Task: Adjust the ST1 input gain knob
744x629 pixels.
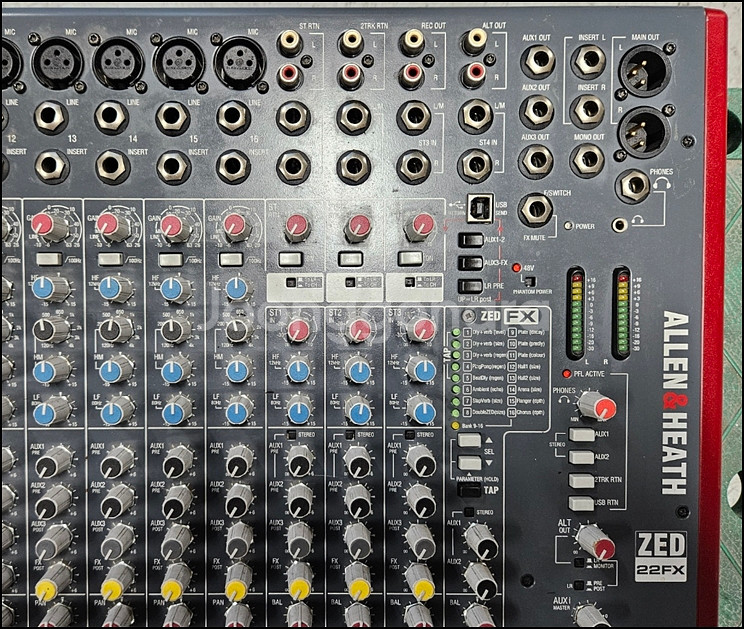Action: [298, 330]
